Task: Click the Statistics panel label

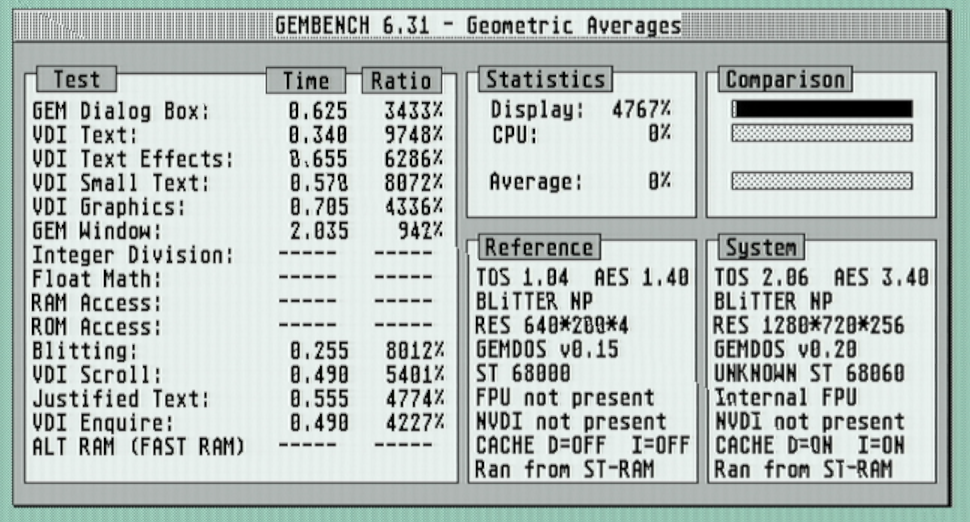Action: [545, 79]
